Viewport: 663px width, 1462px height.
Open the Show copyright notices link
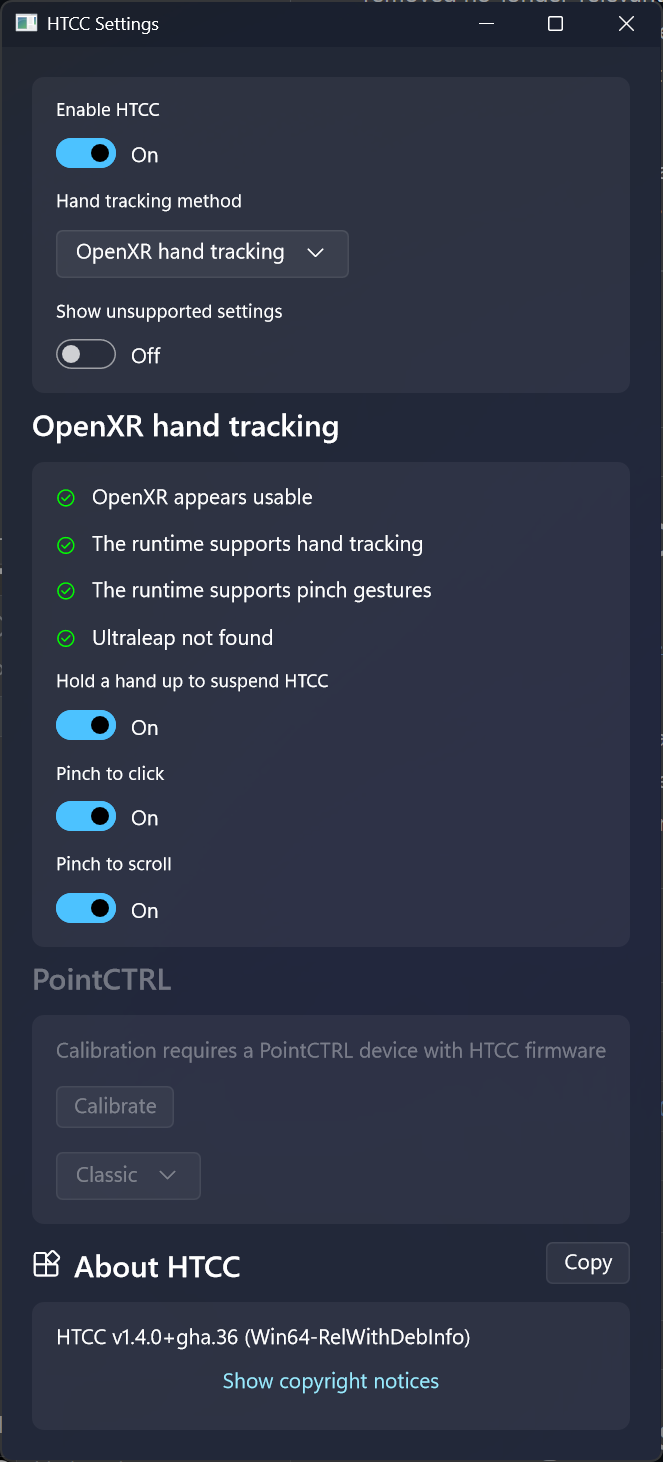coord(331,1381)
